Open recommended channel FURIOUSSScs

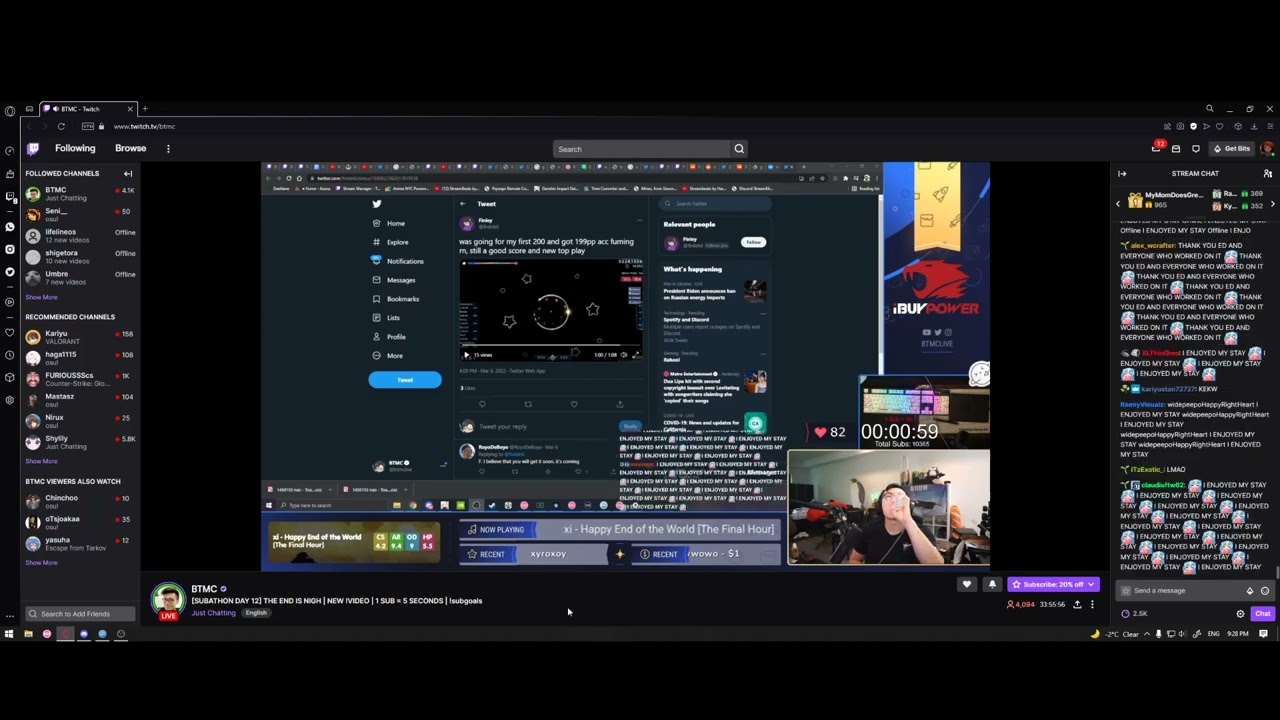tap(80, 379)
